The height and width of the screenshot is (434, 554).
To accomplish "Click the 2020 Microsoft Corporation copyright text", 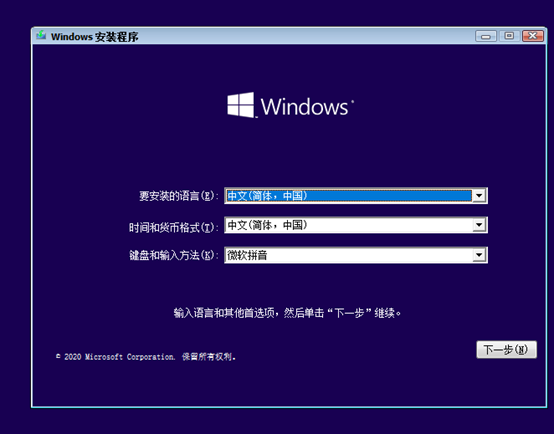I will pyautogui.click(x=146, y=357).
